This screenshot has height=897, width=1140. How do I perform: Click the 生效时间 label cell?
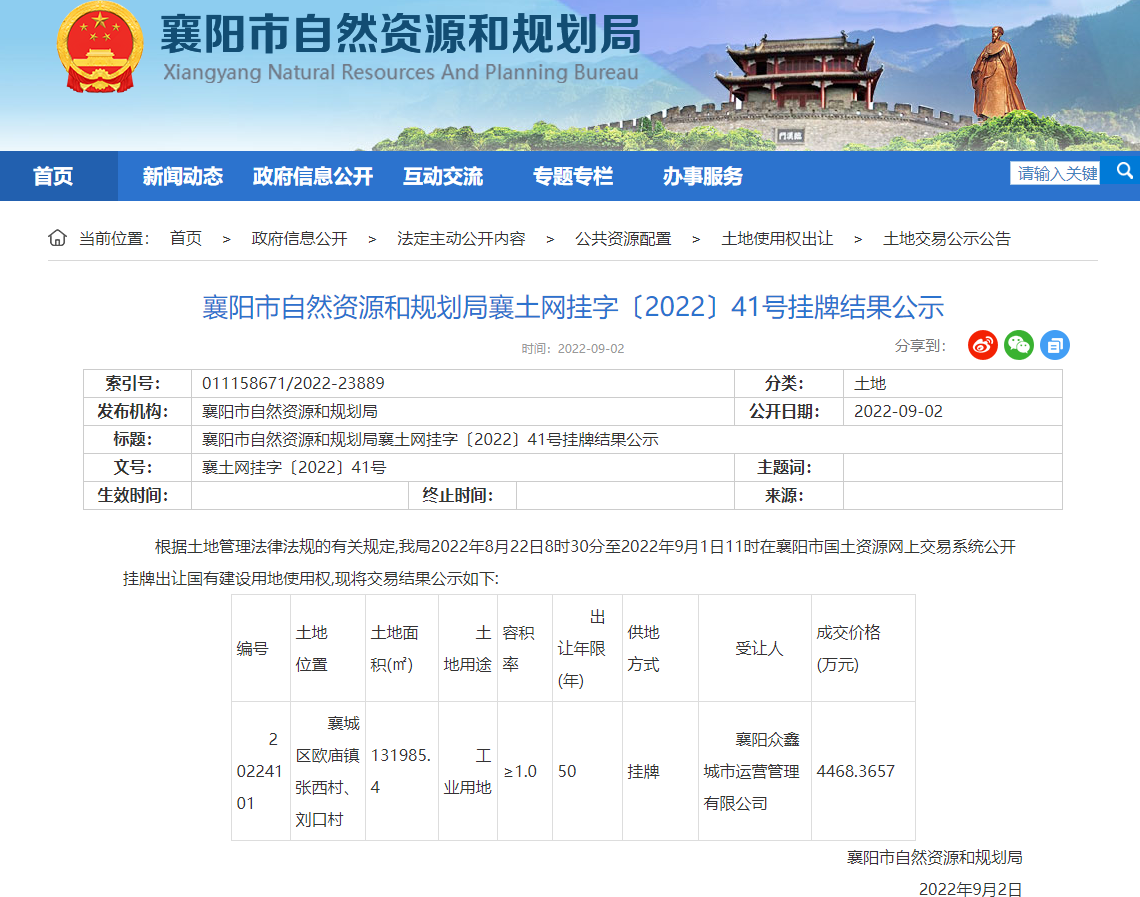point(137,496)
